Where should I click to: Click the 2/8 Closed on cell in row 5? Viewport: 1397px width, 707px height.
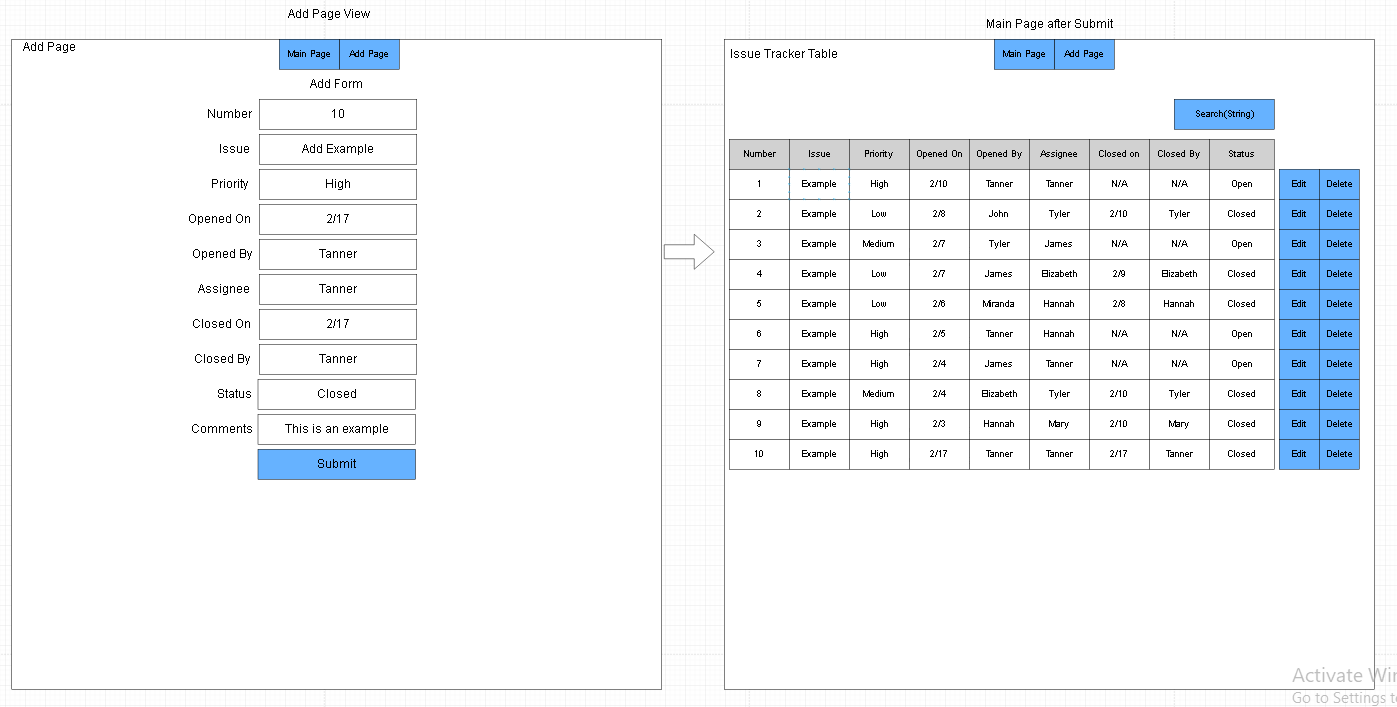click(1119, 304)
